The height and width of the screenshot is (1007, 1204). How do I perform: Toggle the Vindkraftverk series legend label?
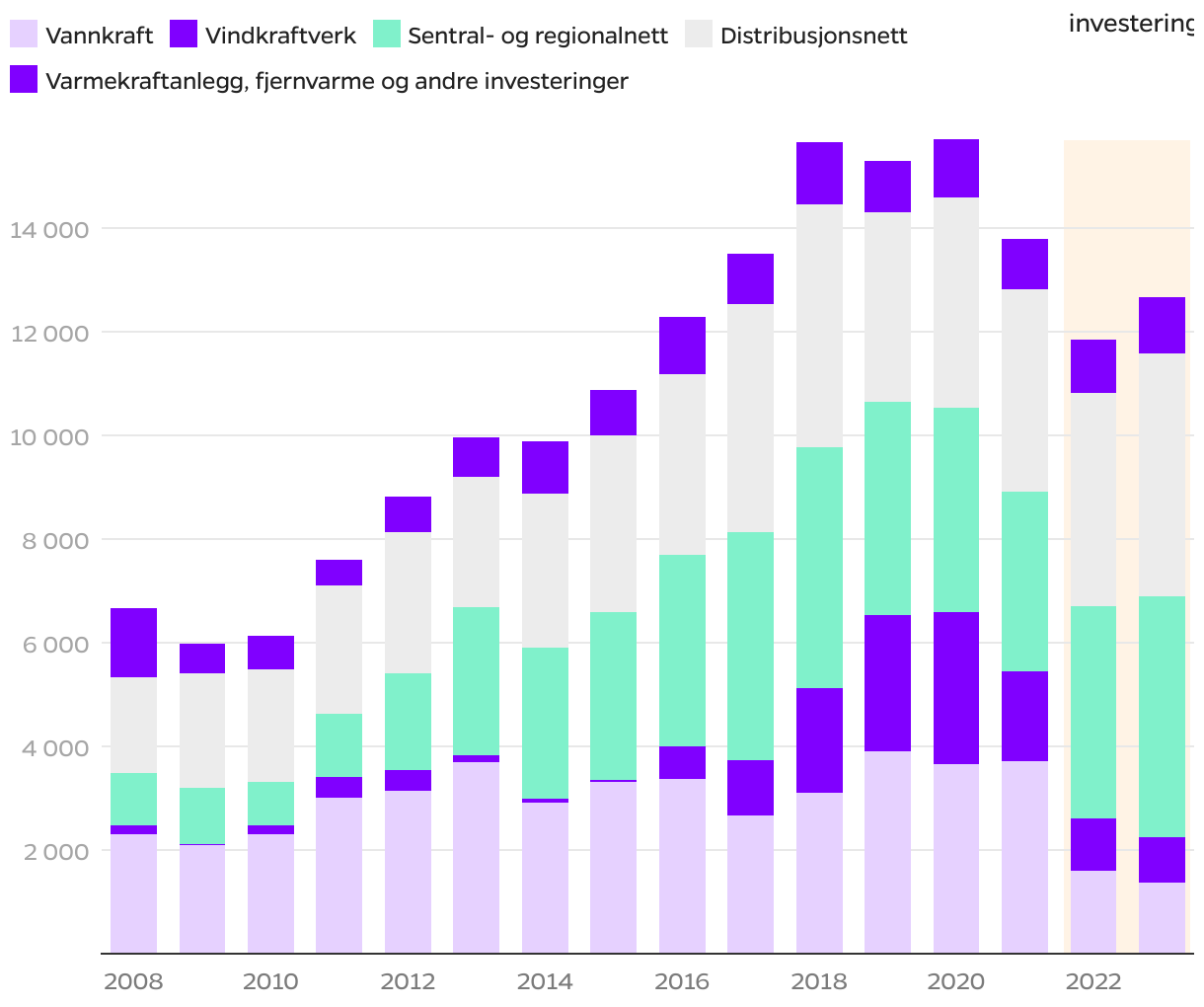click(280, 37)
